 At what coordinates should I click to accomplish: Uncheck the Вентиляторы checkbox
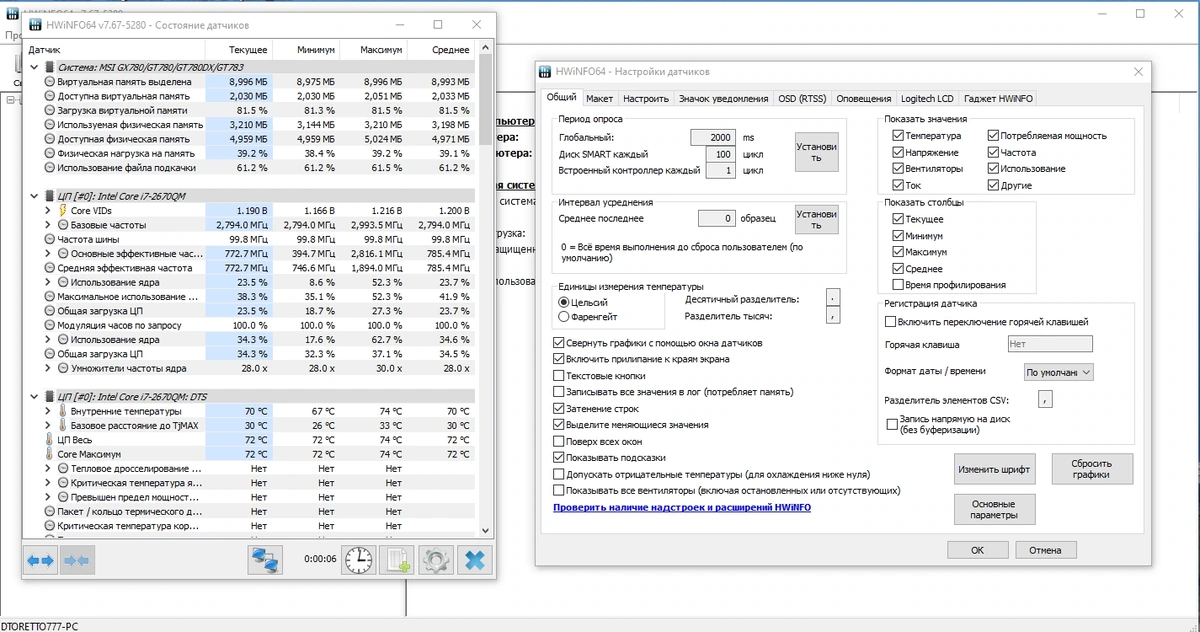(897, 169)
